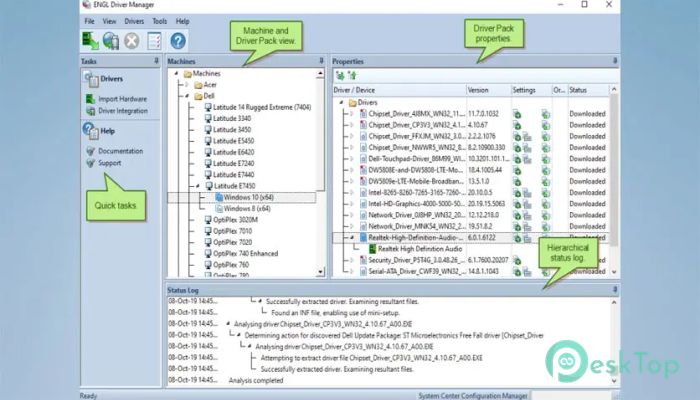Click the Import Hardware toolbar icon
The image size is (700, 400).
click(91, 41)
